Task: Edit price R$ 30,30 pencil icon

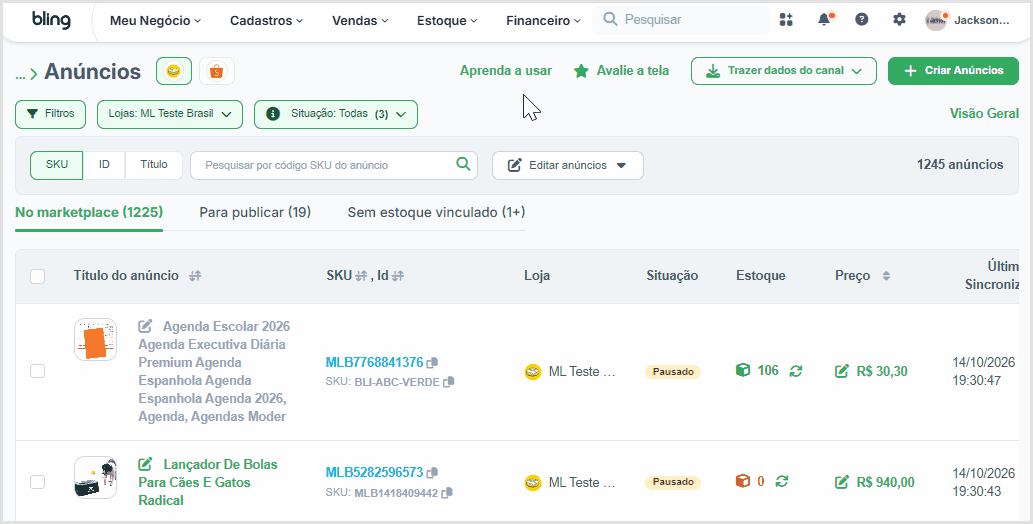Action: click(x=842, y=372)
